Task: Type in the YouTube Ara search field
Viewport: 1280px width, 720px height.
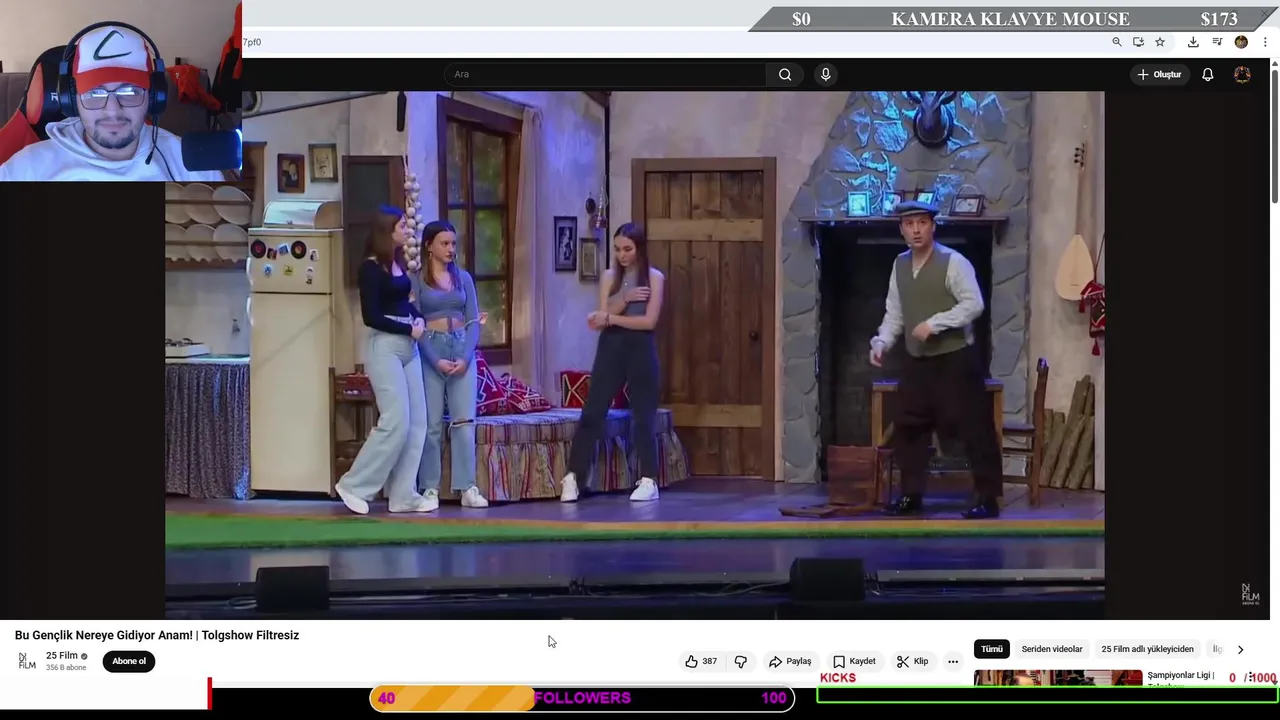Action: pyautogui.click(x=605, y=74)
